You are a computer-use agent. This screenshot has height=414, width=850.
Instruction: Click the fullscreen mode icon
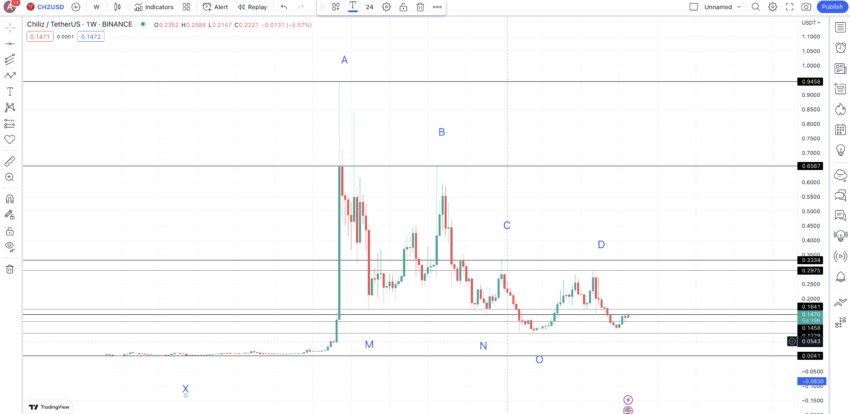coord(789,7)
